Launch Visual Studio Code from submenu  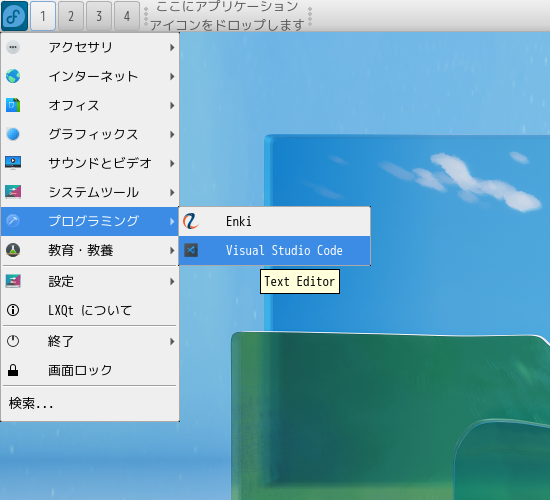pos(275,250)
